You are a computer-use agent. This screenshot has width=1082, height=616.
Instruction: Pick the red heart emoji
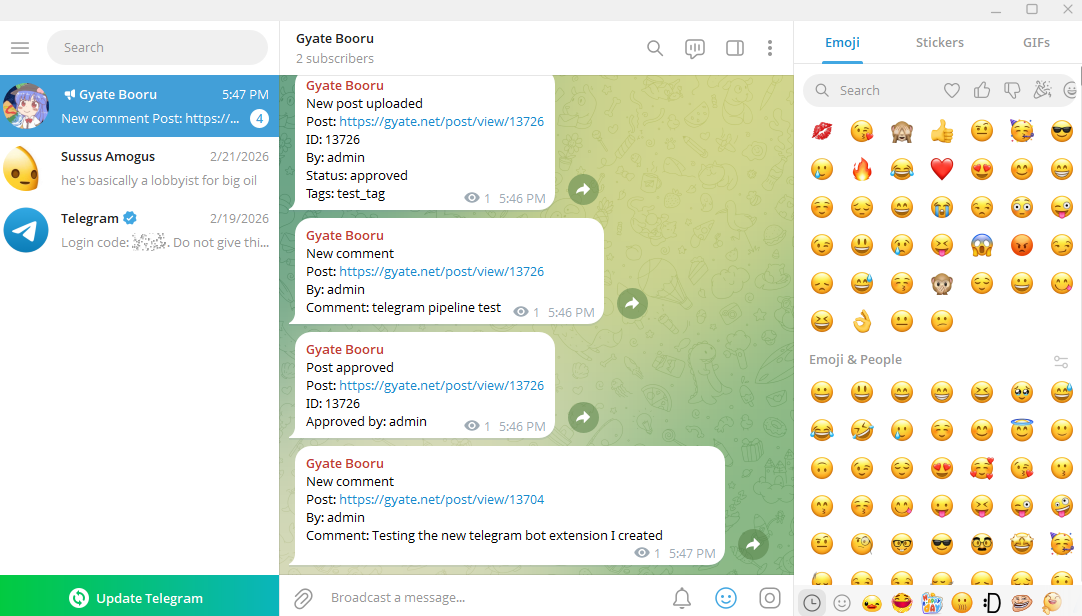[x=942, y=169]
